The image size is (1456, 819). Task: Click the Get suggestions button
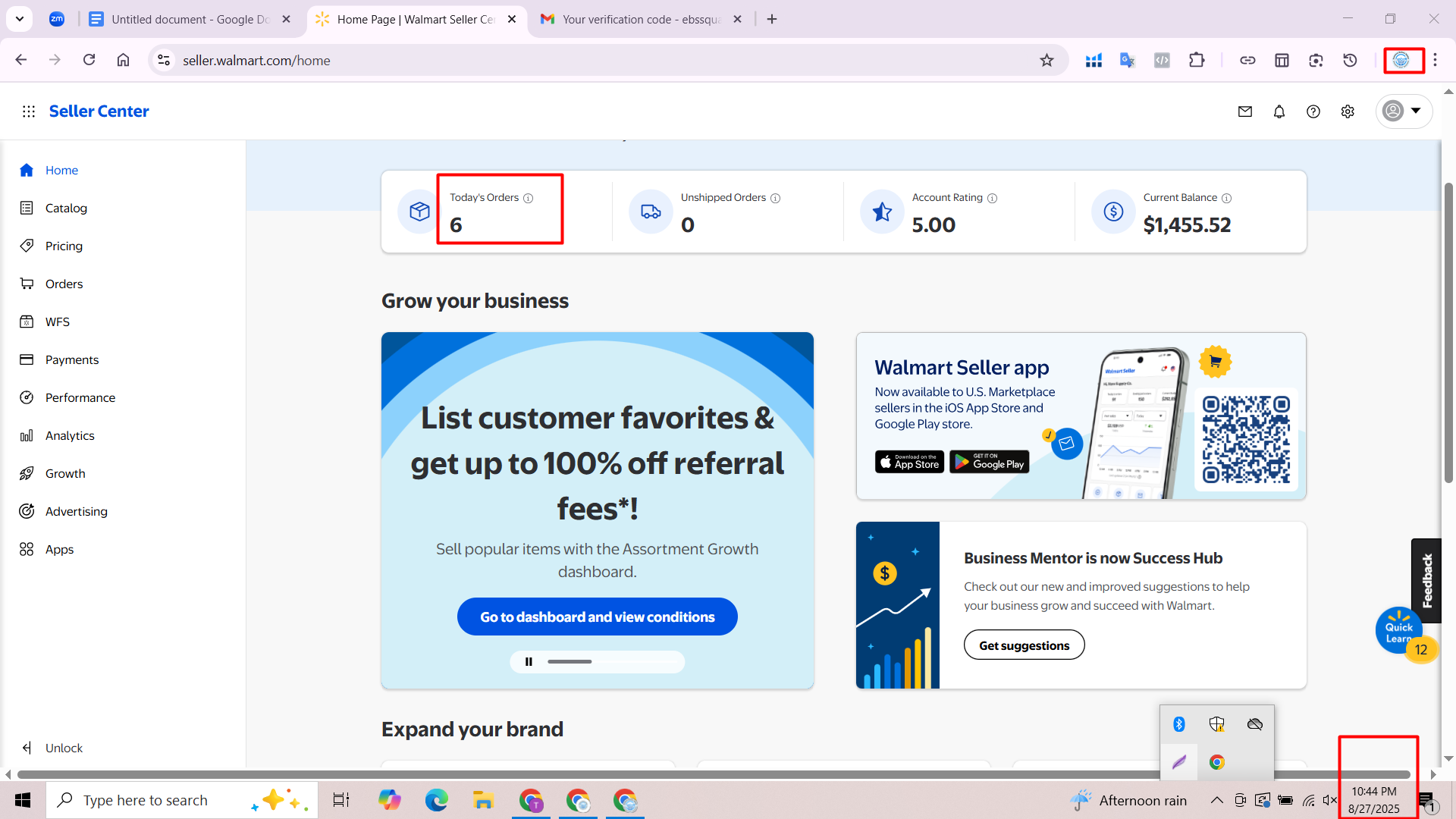pyautogui.click(x=1024, y=645)
